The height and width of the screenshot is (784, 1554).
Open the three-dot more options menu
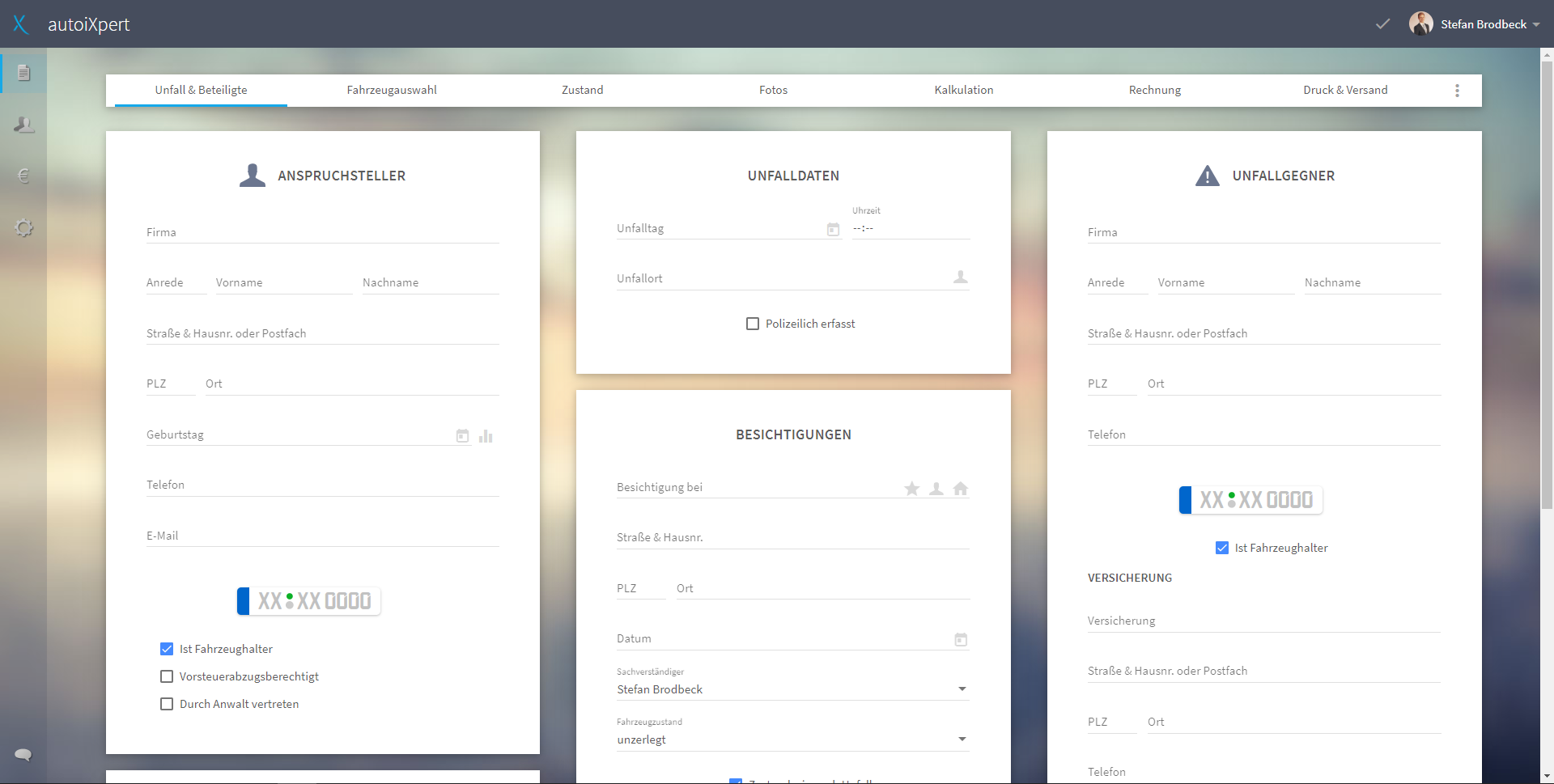[1457, 91]
